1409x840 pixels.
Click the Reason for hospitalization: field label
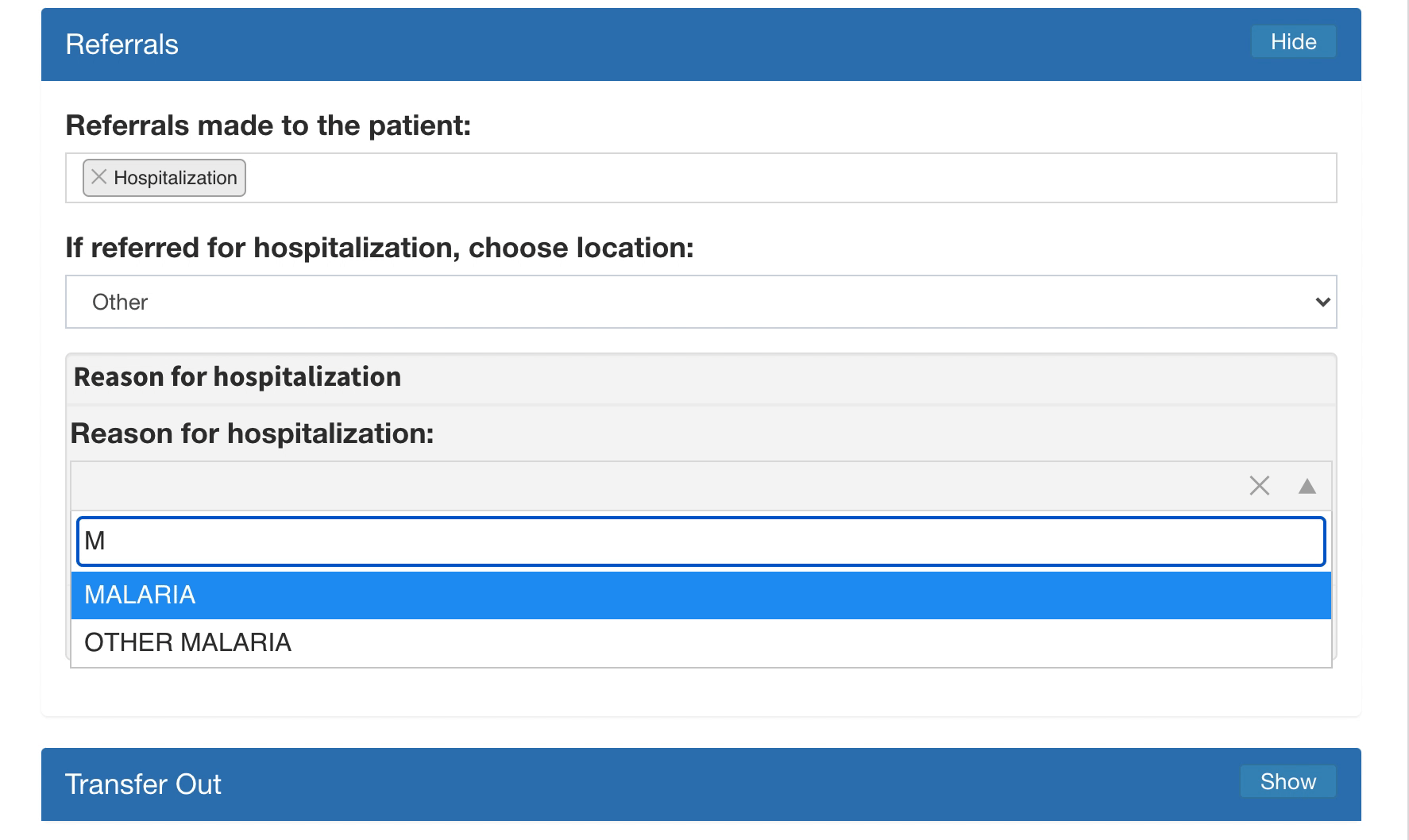tap(253, 433)
